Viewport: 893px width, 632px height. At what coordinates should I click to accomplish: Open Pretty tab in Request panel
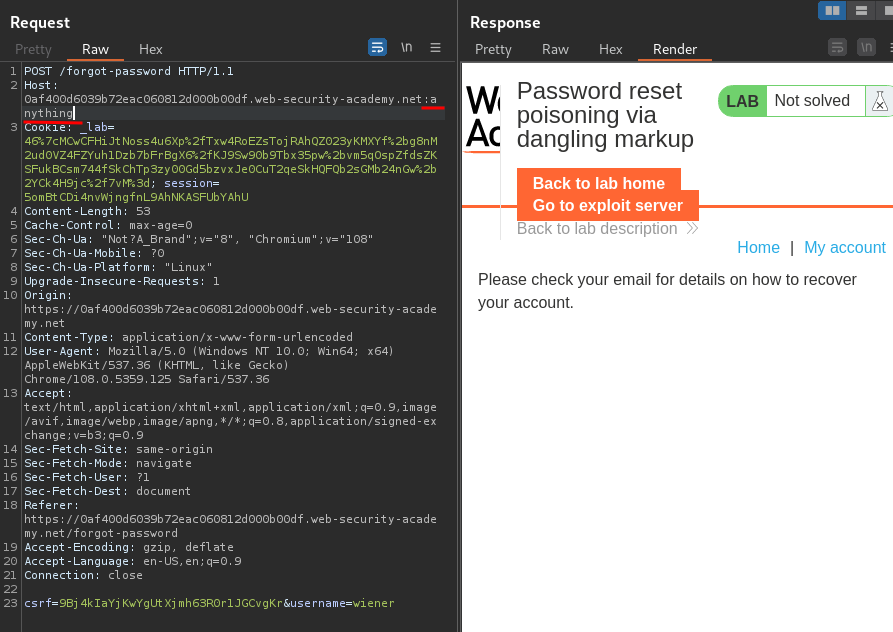[33, 50]
